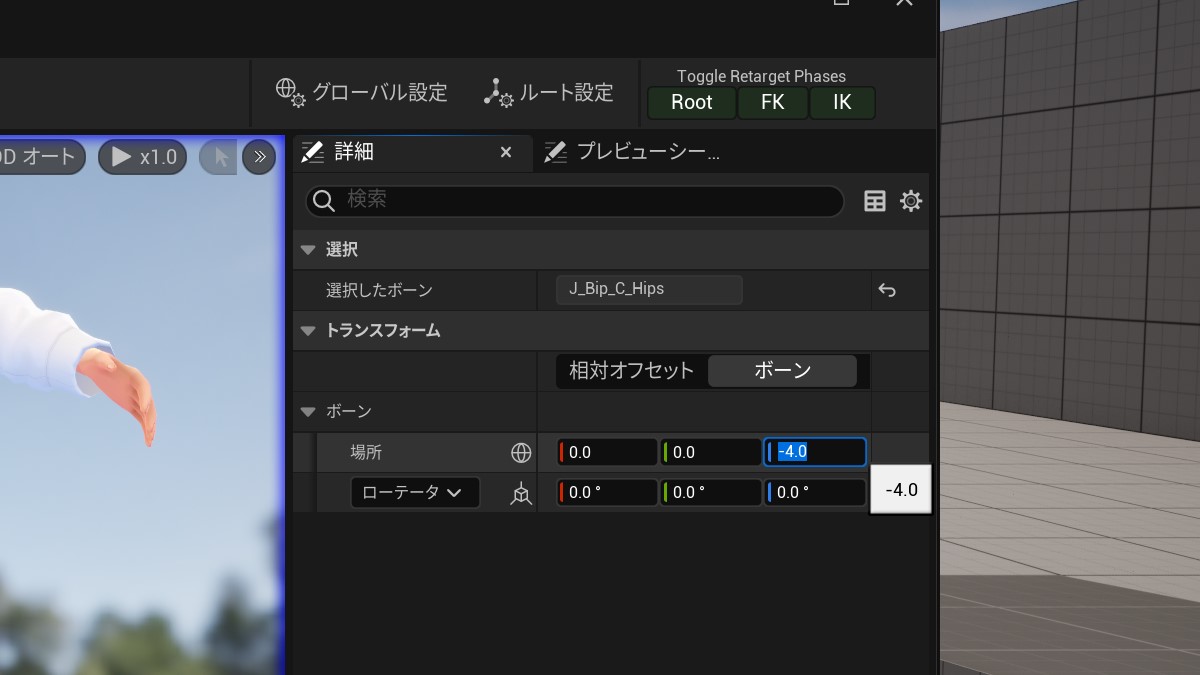Open the playback speed x1.0 control
The image size is (1200, 675).
pyautogui.click(x=143, y=157)
